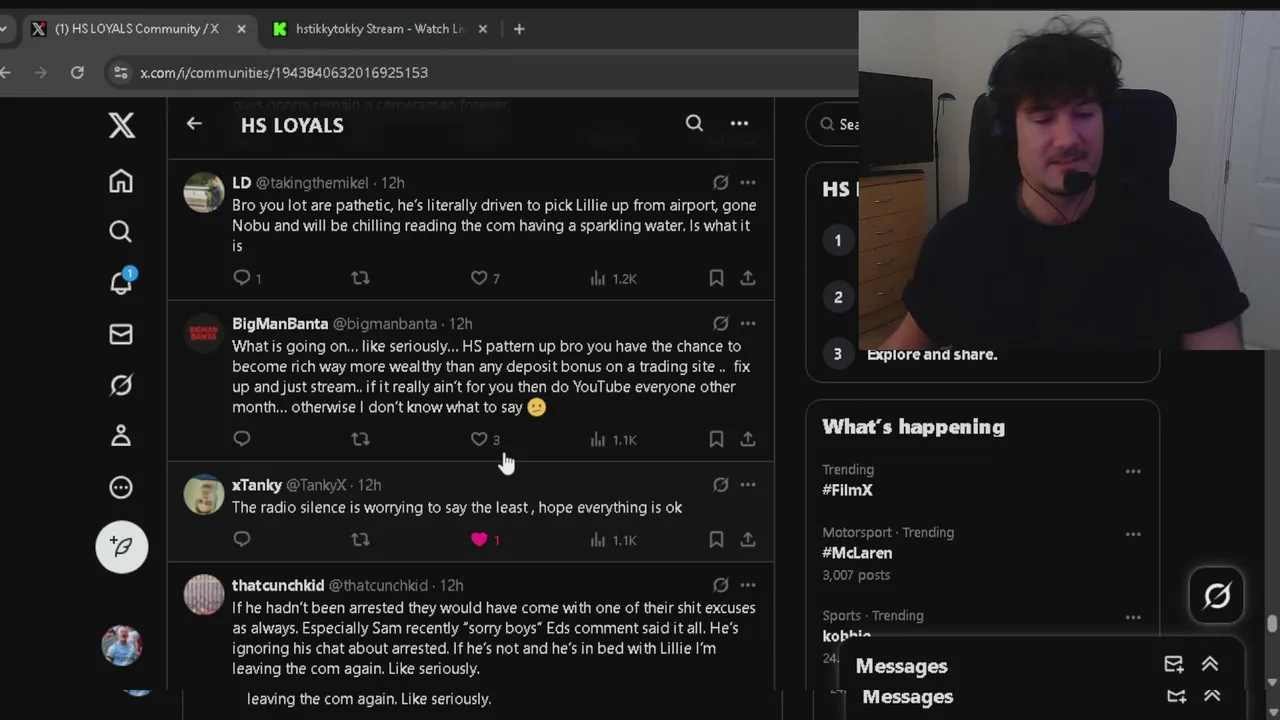1280x720 pixels.
Task: Like the BigManBanta post
Action: 479,439
